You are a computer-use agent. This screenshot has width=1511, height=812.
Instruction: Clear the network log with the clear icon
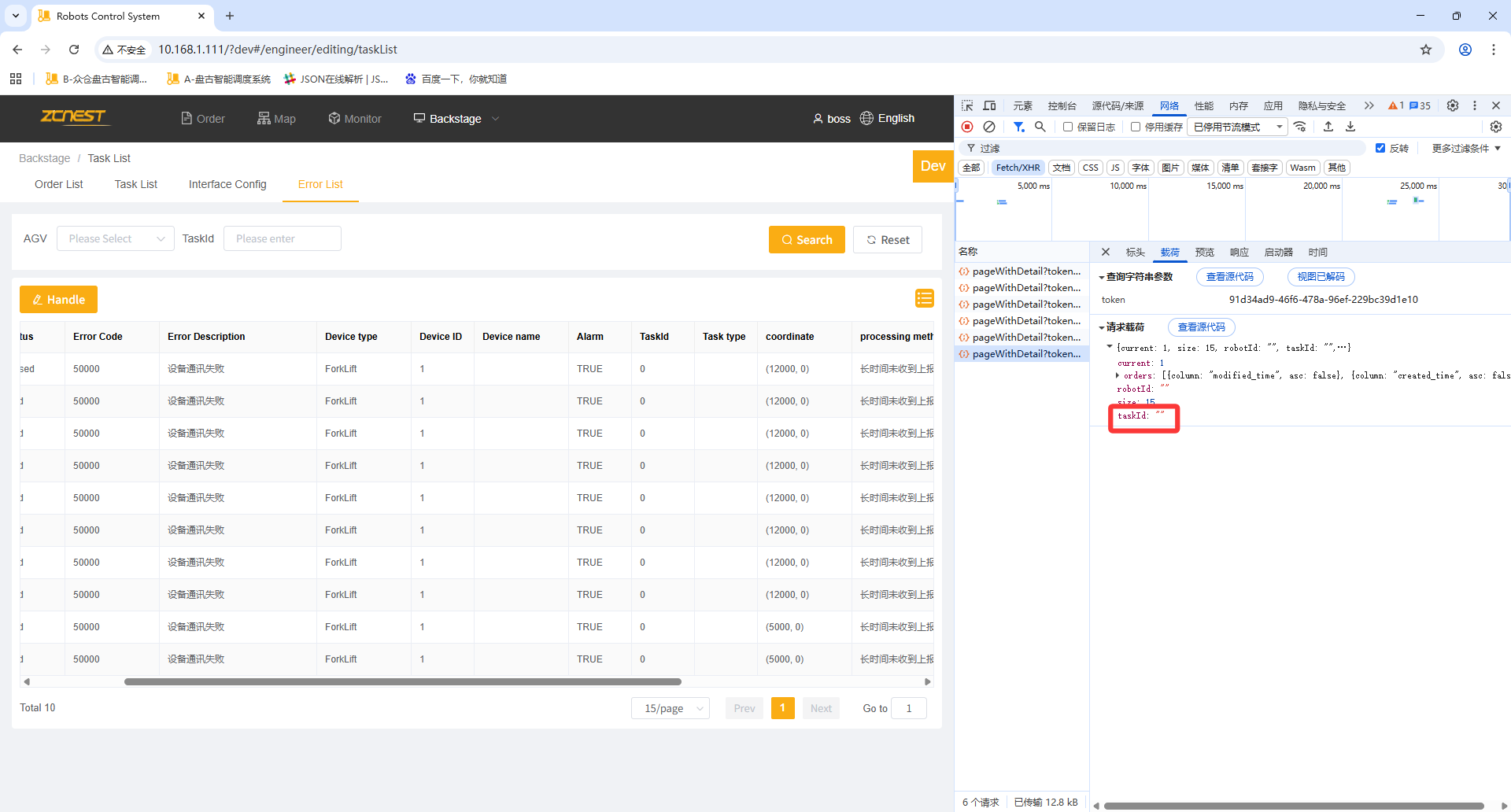(989, 127)
